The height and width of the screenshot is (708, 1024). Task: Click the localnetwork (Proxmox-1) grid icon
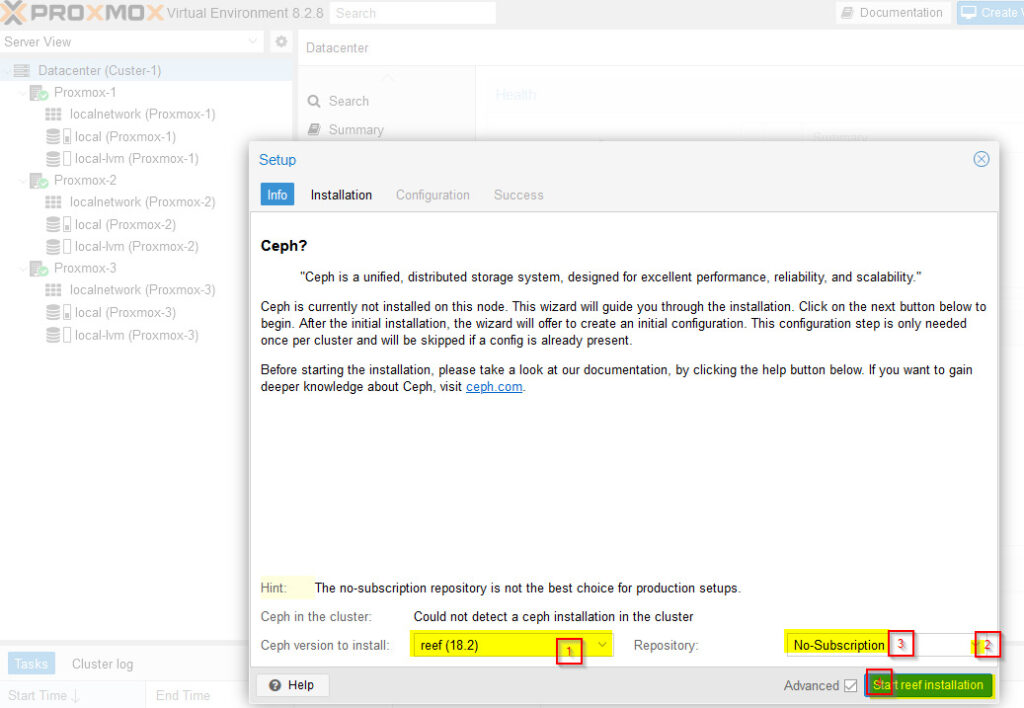point(54,114)
